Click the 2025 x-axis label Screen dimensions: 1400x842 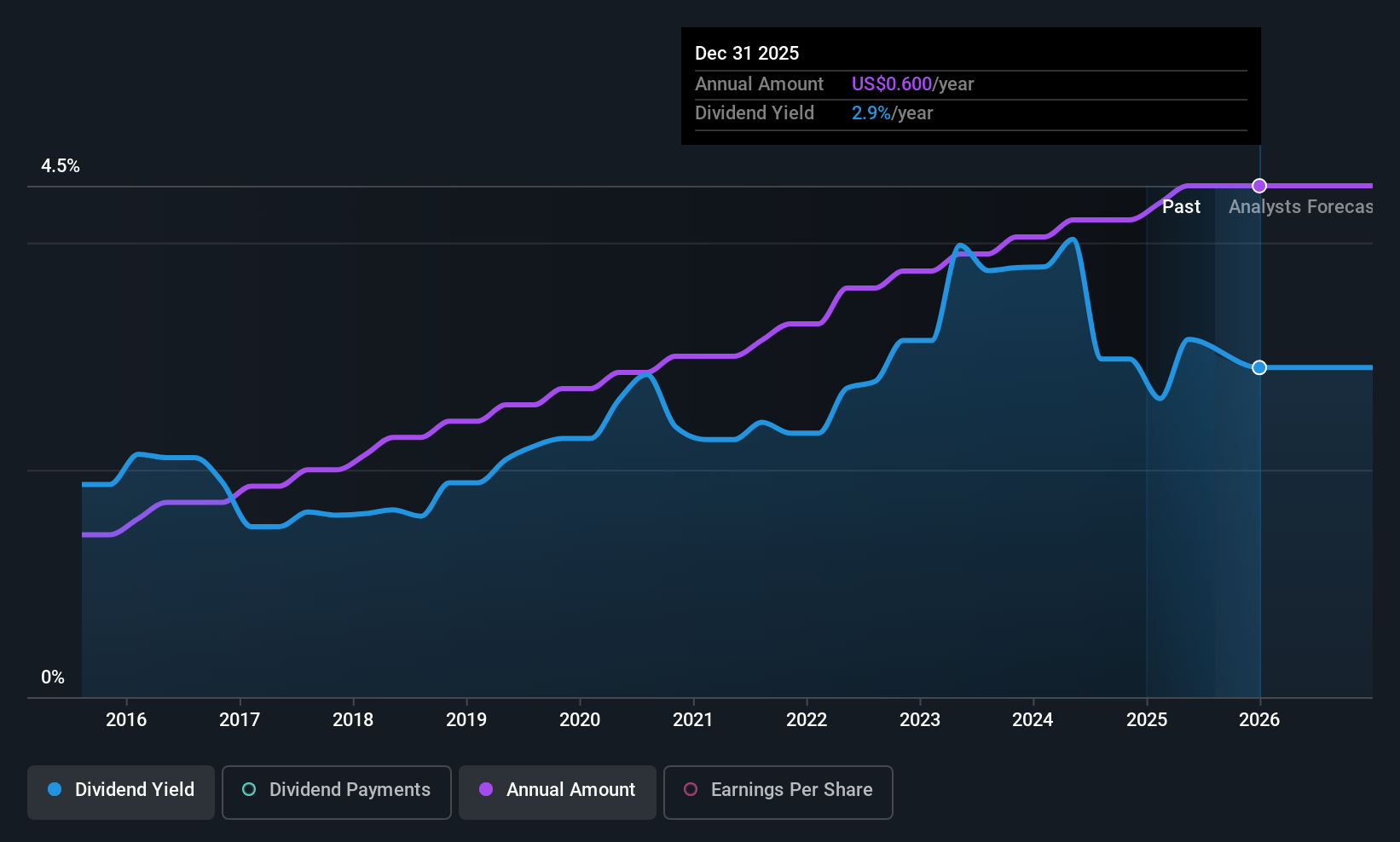1147,719
